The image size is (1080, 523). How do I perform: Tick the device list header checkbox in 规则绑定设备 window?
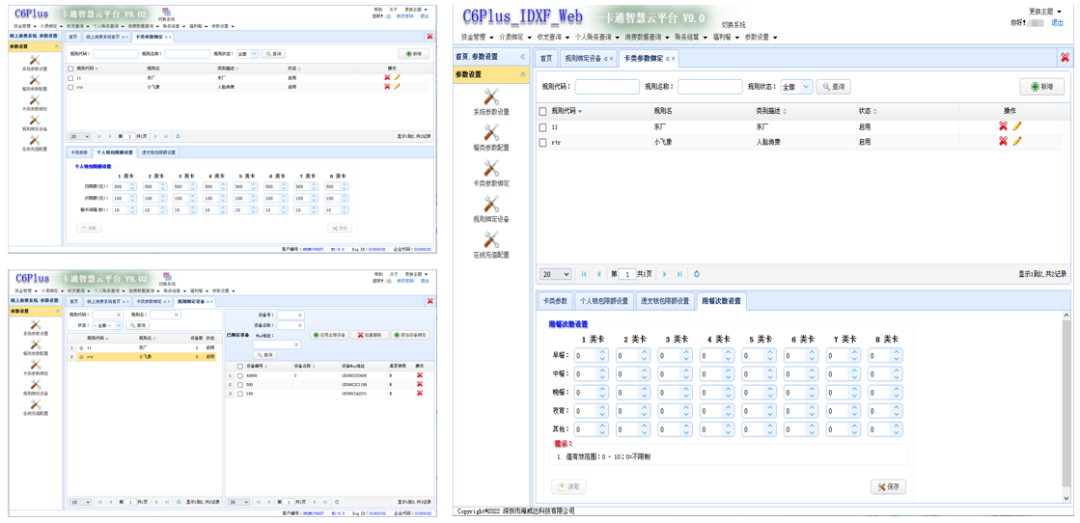(240, 366)
